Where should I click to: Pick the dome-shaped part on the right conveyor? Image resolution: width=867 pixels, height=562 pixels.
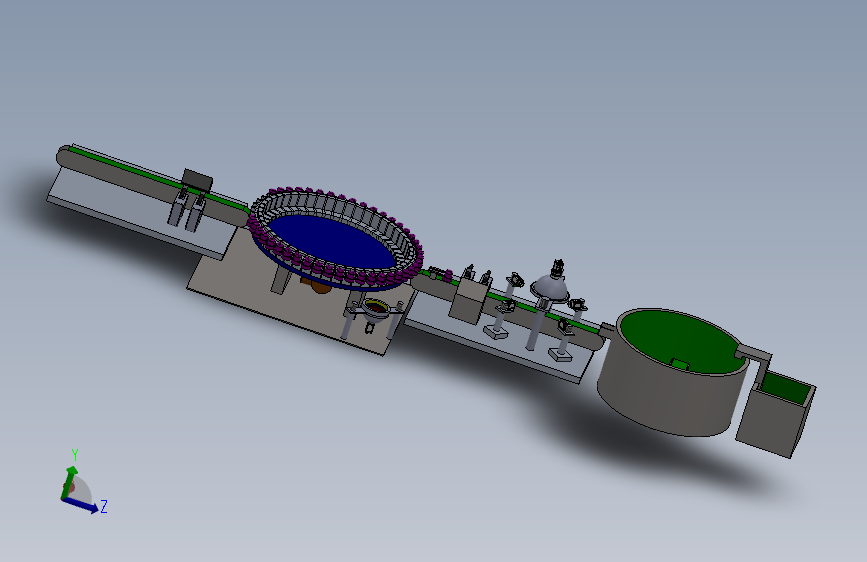[x=549, y=287]
